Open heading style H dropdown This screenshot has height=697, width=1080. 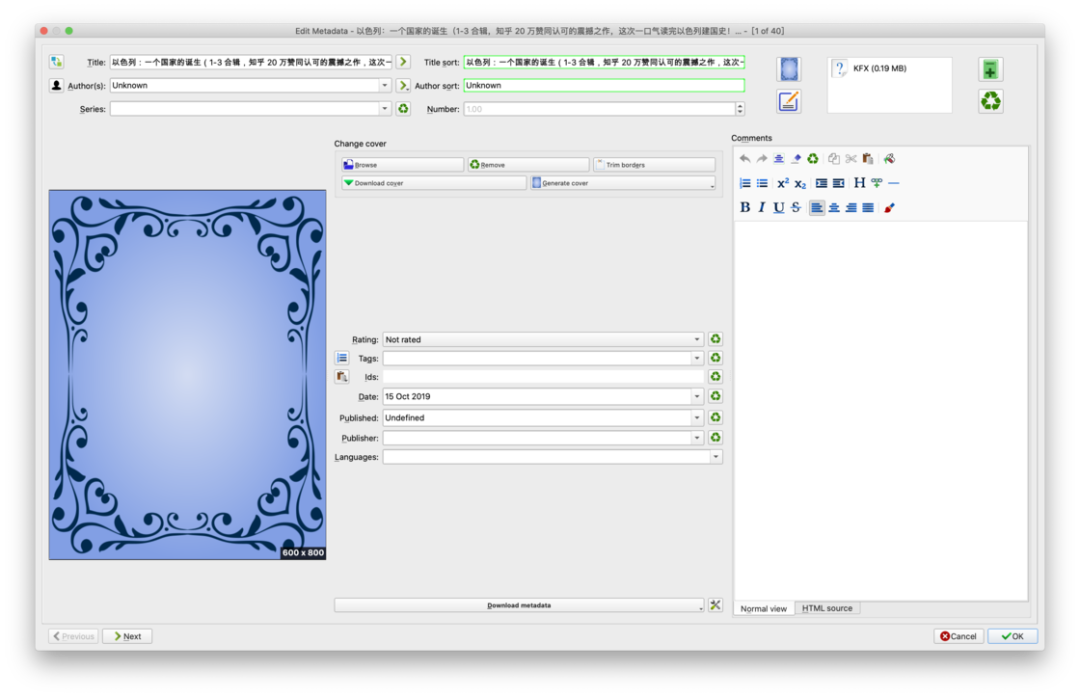pyautogui.click(x=859, y=183)
